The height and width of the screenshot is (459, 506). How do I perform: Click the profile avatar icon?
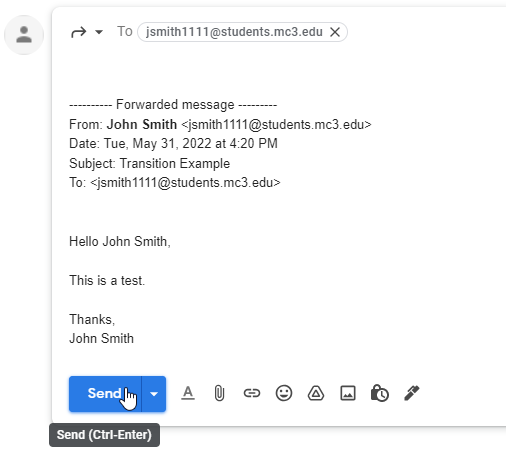coord(24,35)
